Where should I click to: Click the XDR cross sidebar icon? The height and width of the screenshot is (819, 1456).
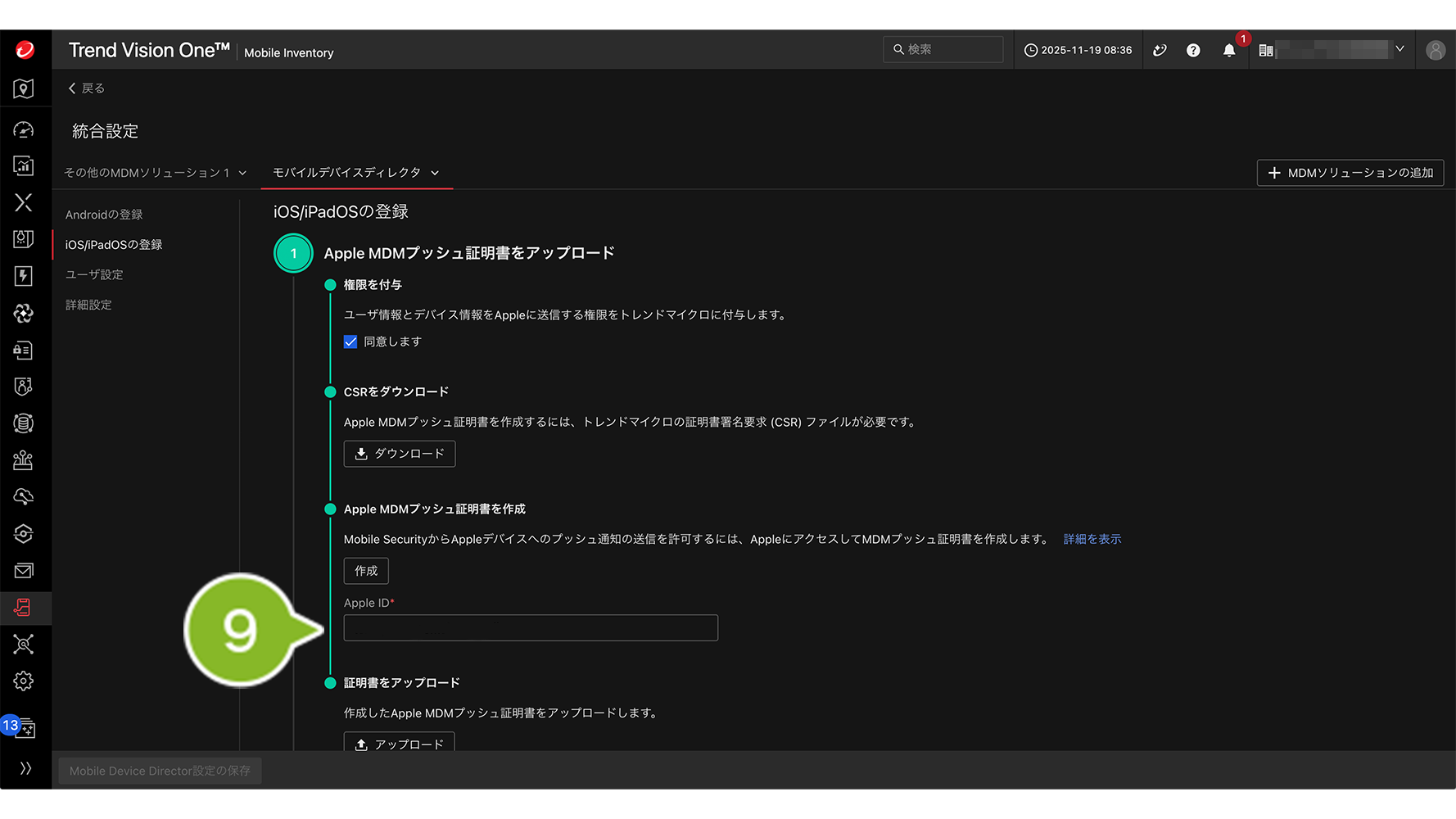(x=24, y=202)
